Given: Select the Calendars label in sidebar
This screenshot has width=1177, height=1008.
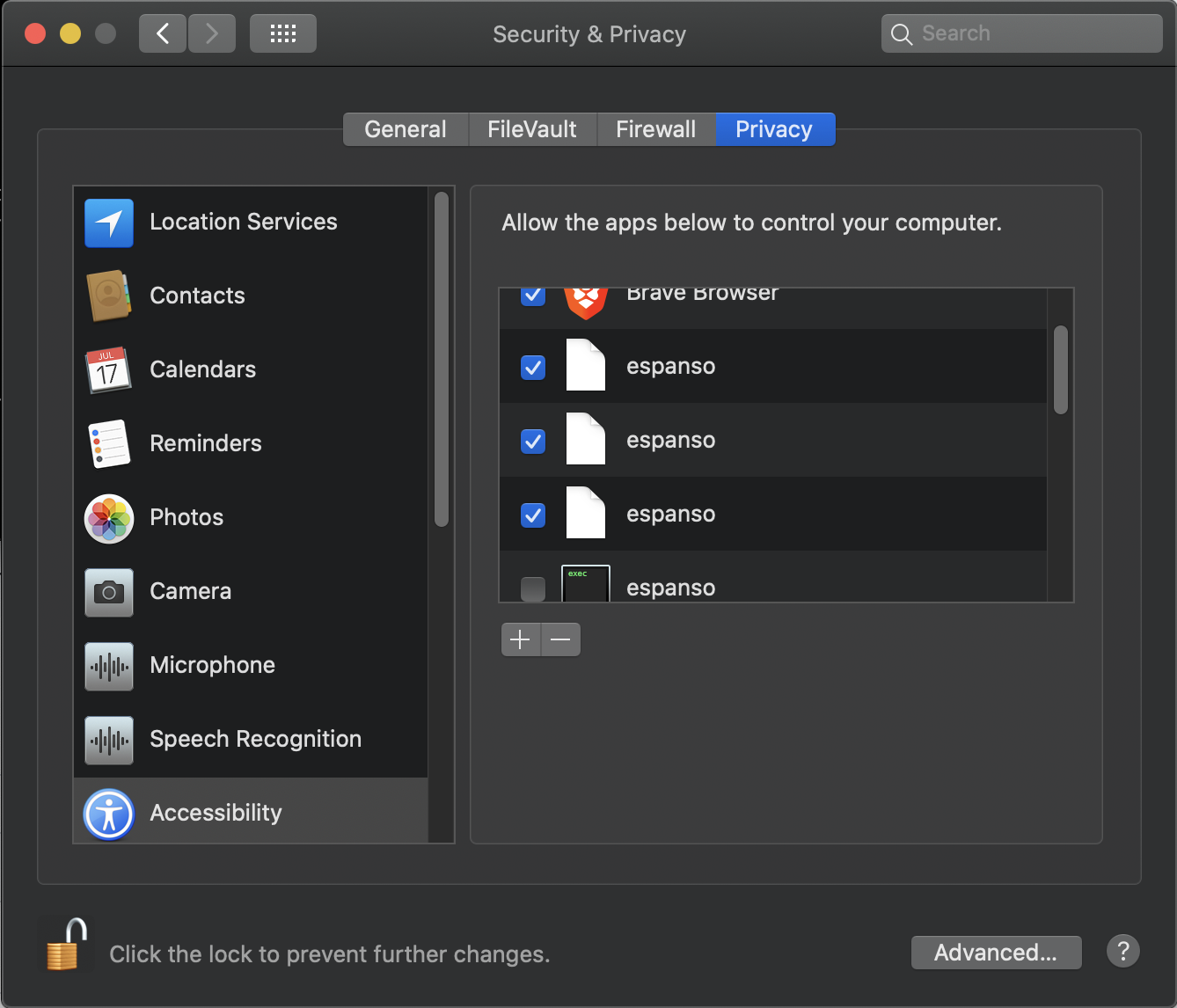Looking at the screenshot, I should (203, 369).
